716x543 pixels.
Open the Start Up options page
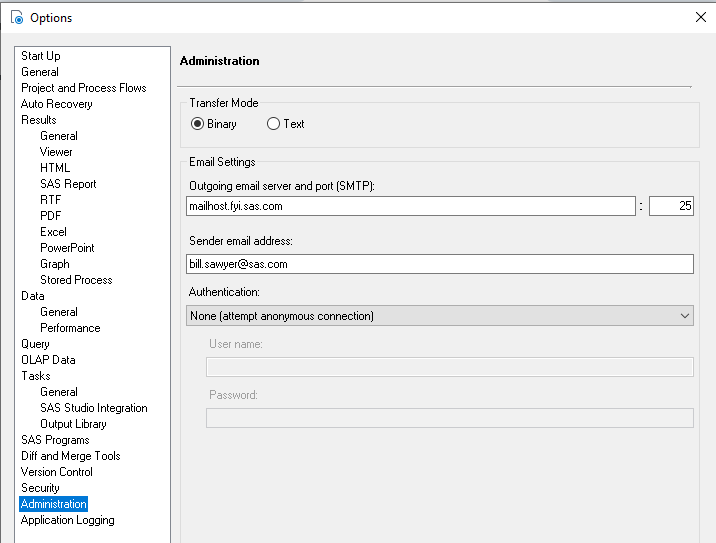pyautogui.click(x=41, y=56)
